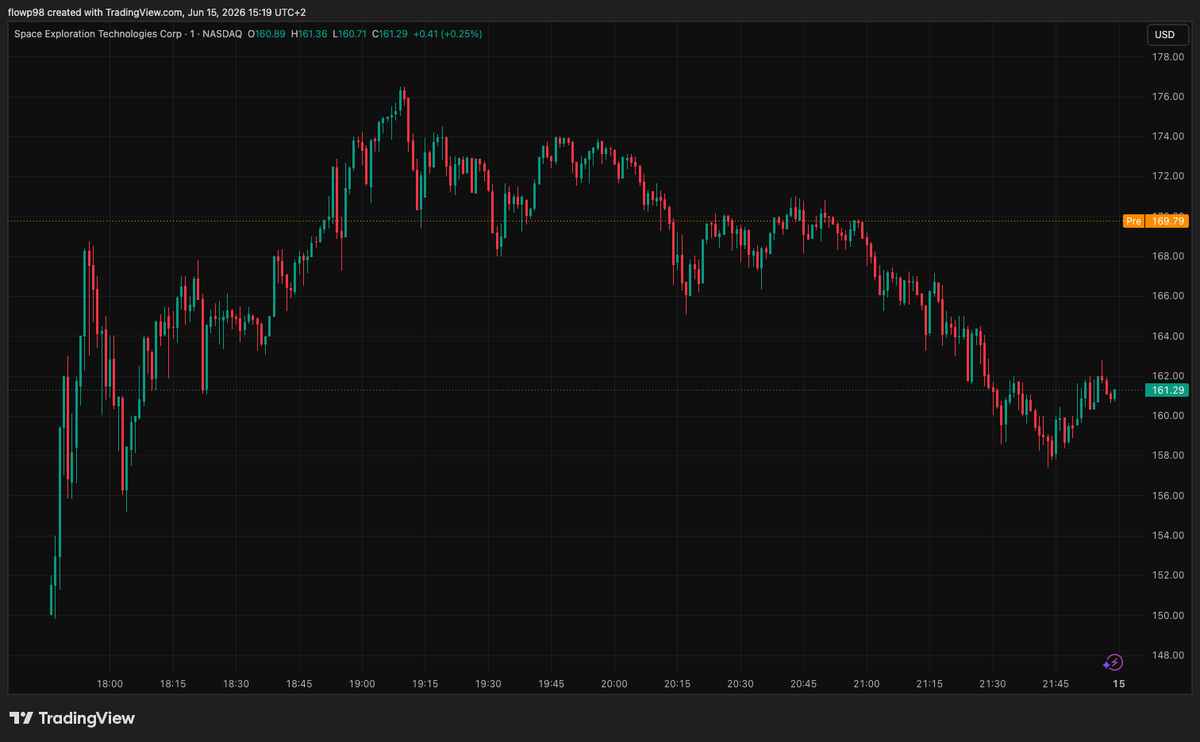Screen dimensions: 1200x742
Task: Click the TradingView logo
Action: point(72,718)
